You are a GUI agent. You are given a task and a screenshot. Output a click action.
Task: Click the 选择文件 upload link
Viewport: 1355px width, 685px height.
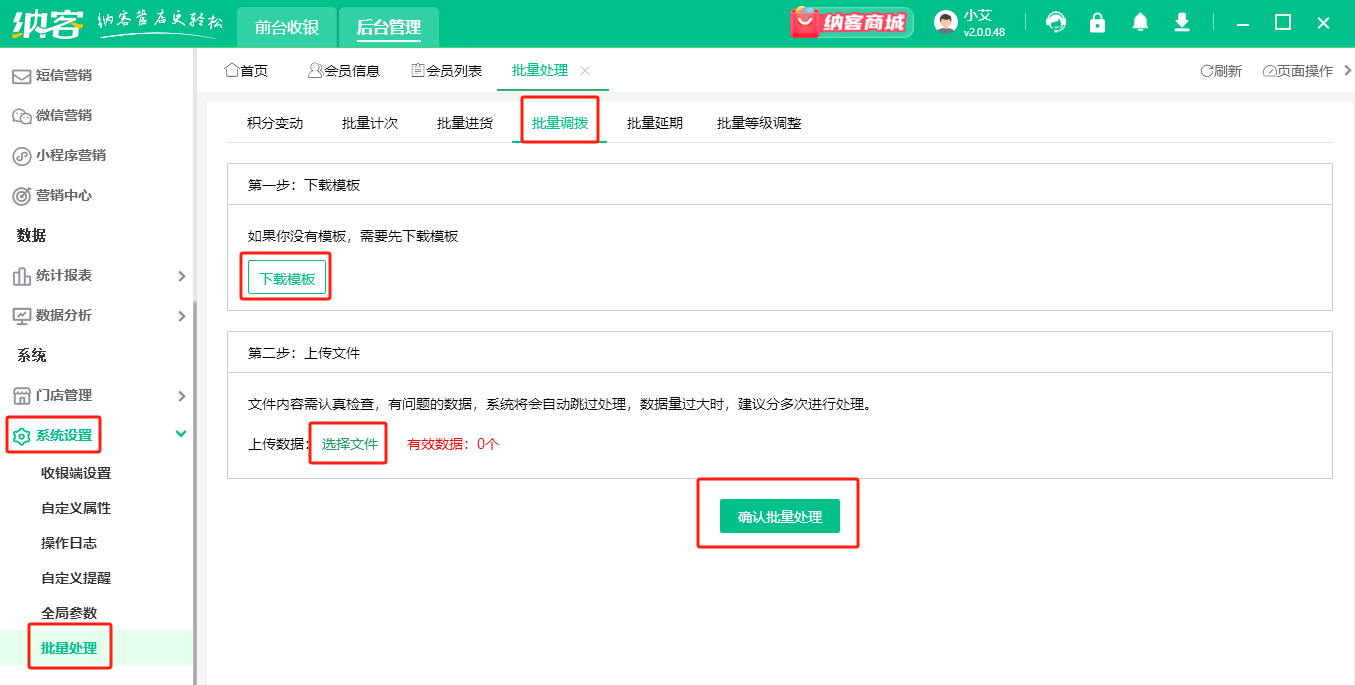[347, 443]
